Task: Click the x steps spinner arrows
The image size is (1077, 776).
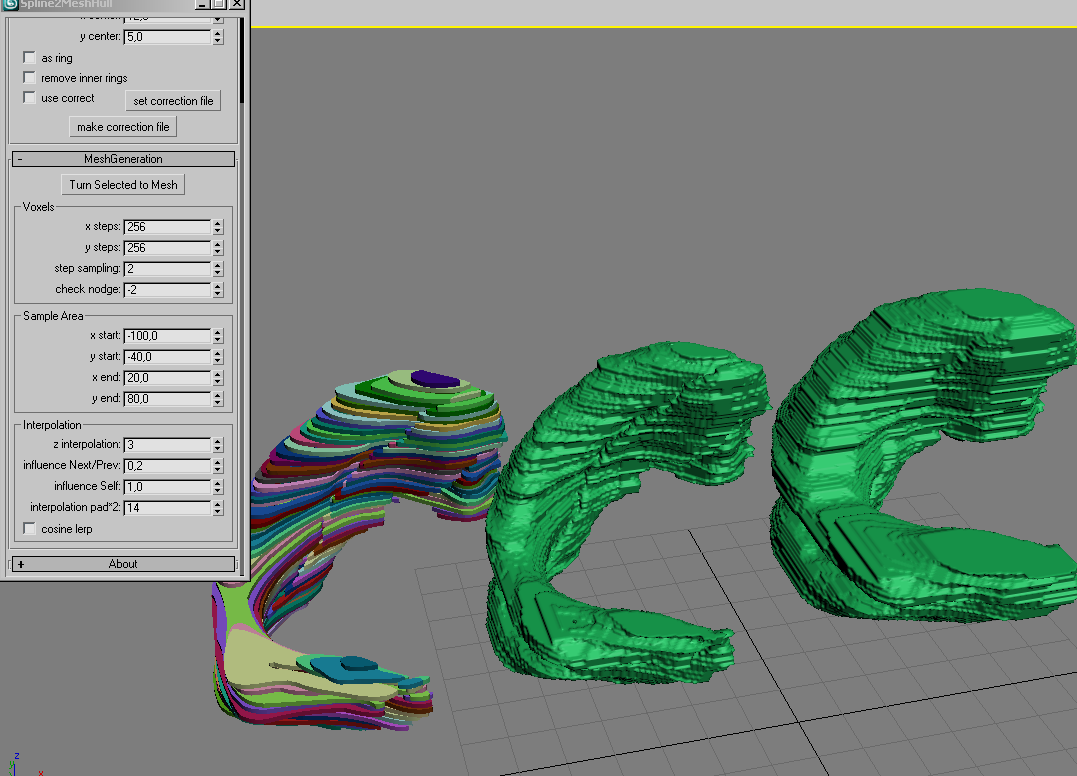Action: pos(218,227)
